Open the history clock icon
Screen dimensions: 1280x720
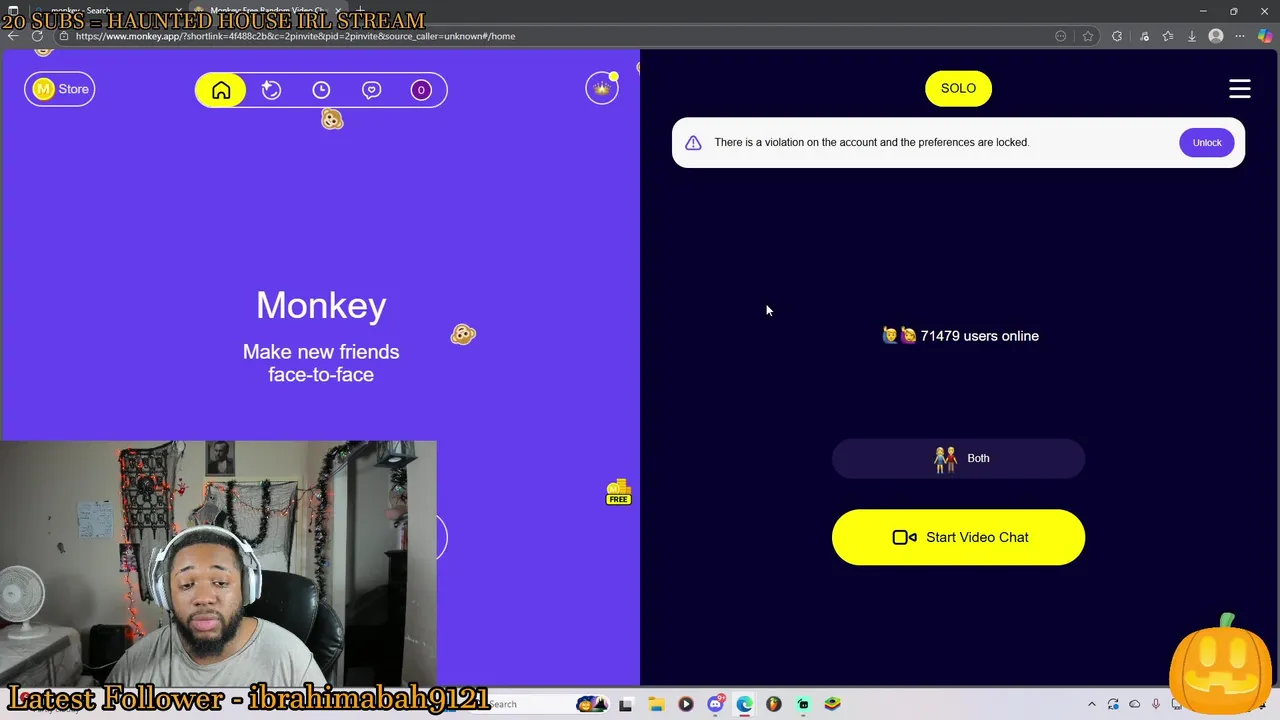pos(321,90)
